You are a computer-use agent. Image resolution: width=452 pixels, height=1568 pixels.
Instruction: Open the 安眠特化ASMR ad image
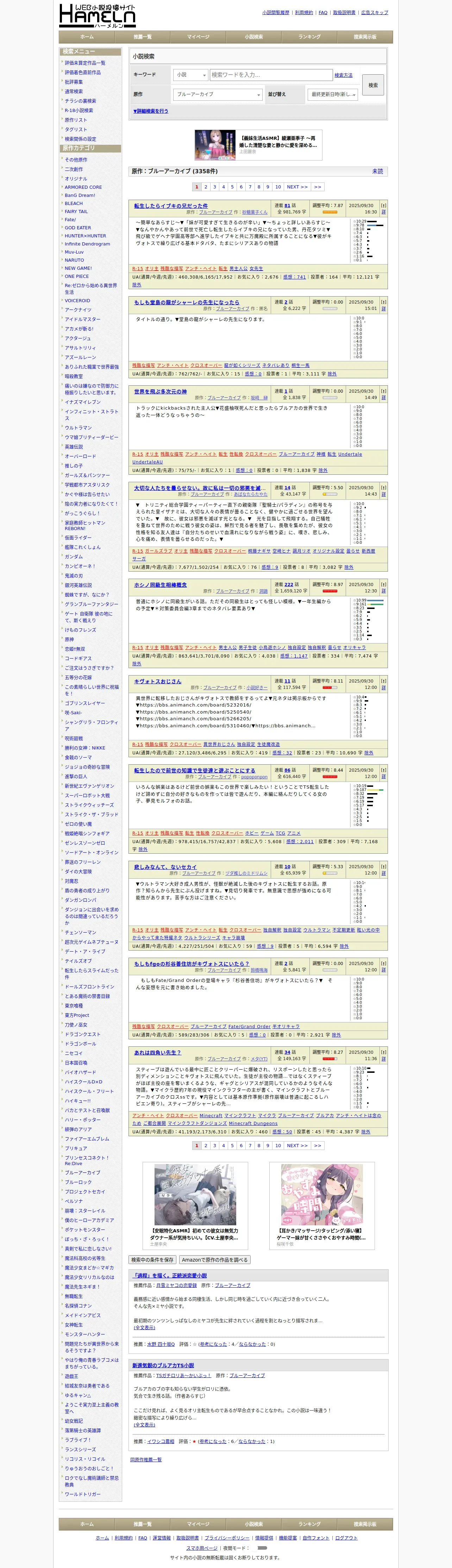click(x=195, y=1195)
